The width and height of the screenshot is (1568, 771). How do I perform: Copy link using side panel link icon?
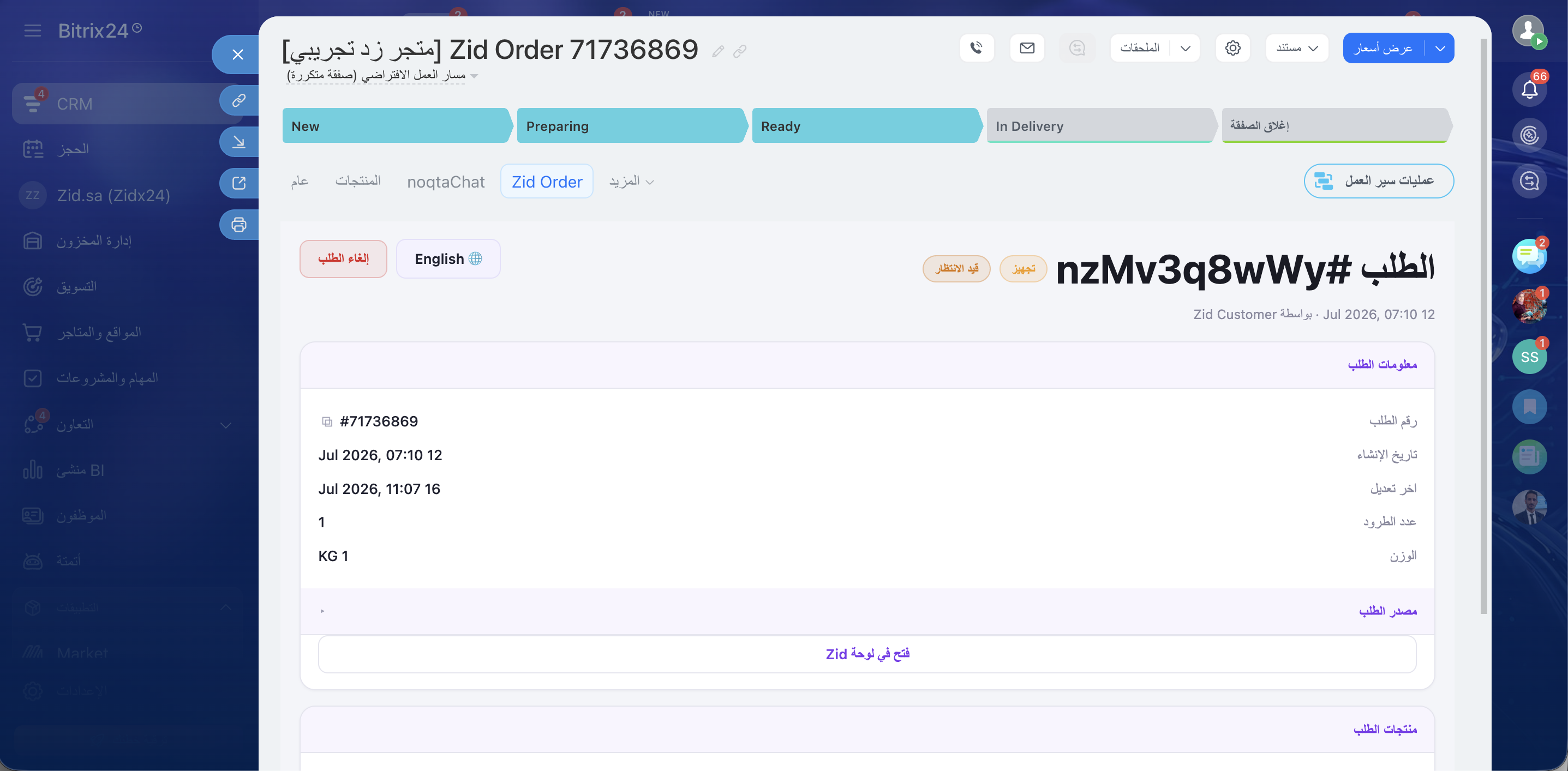click(238, 100)
